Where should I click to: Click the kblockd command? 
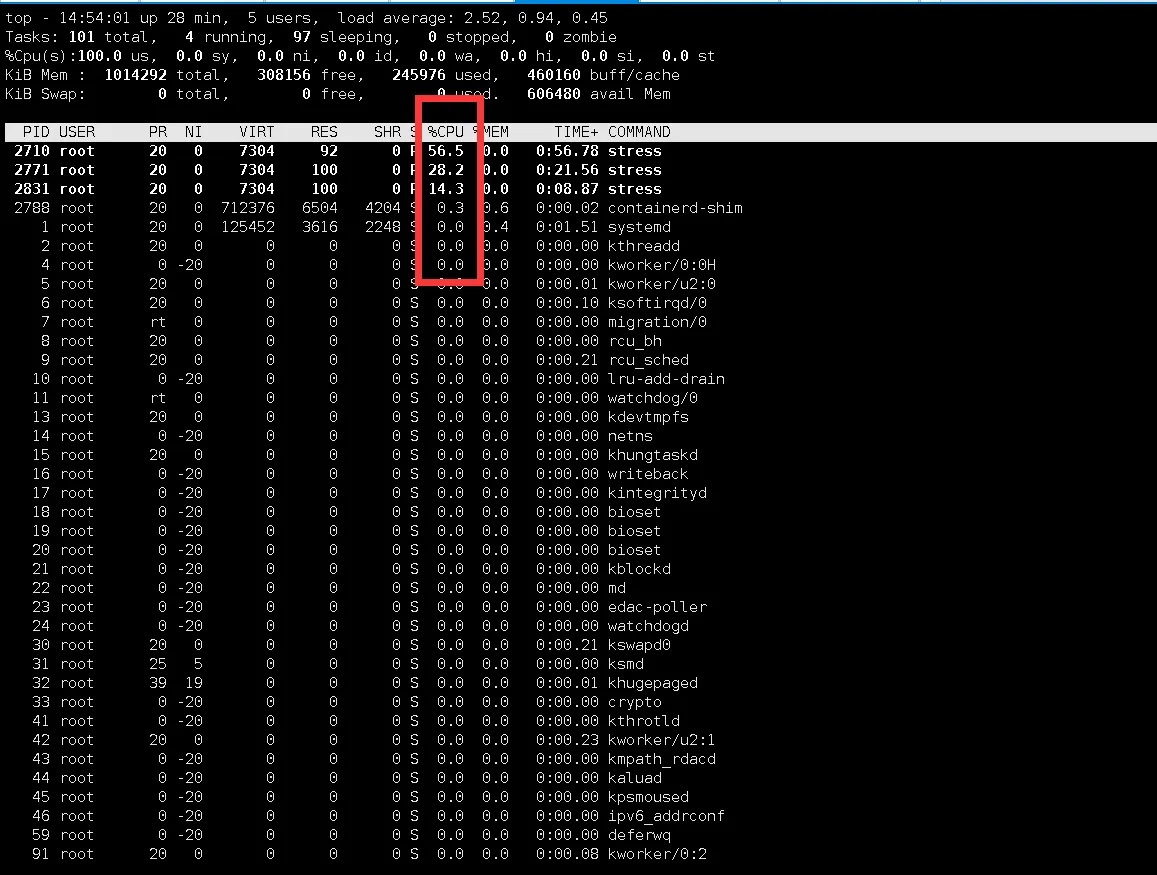[x=639, y=570]
